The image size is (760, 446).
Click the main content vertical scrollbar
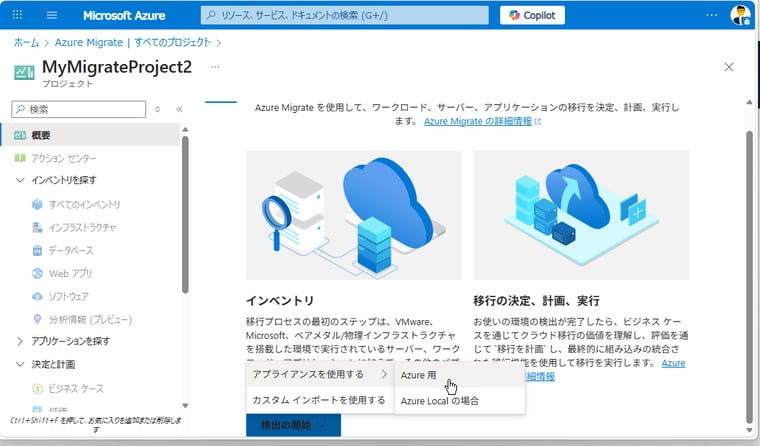pos(749,276)
